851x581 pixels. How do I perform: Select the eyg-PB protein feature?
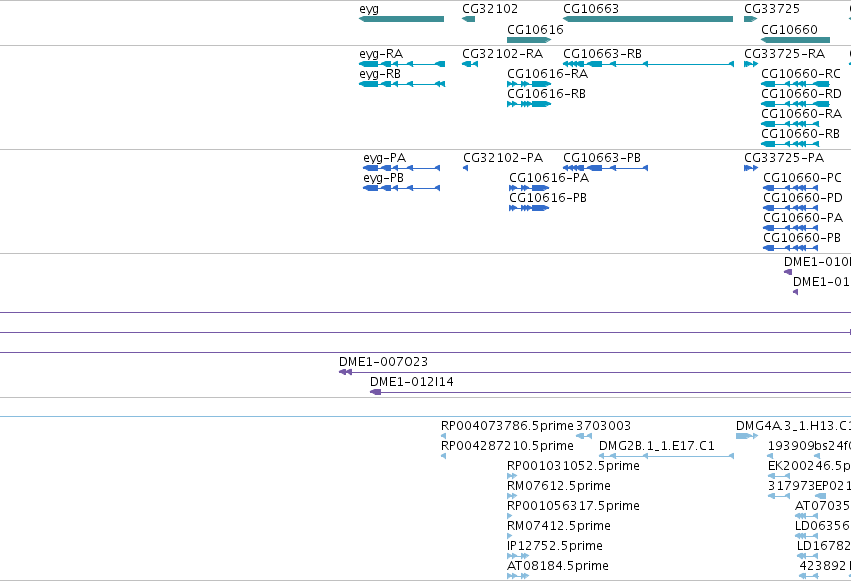[x=402, y=188]
